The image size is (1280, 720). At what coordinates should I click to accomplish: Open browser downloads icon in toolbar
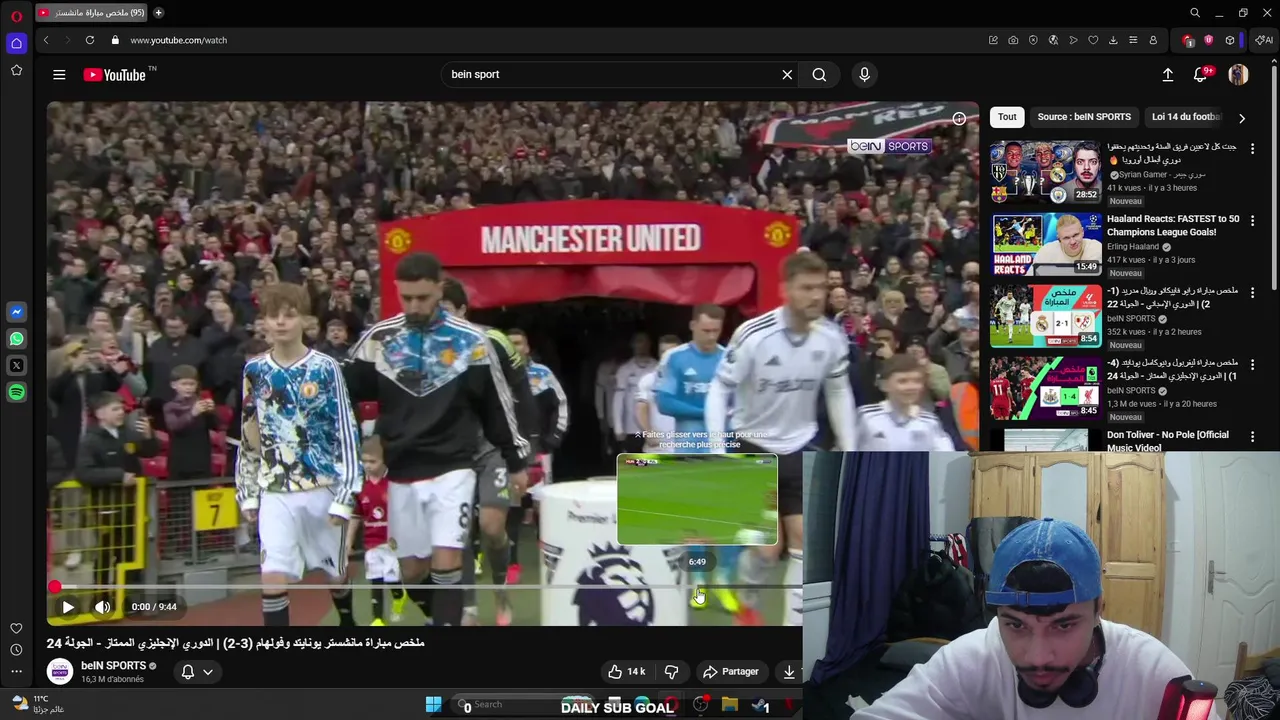tap(1113, 40)
